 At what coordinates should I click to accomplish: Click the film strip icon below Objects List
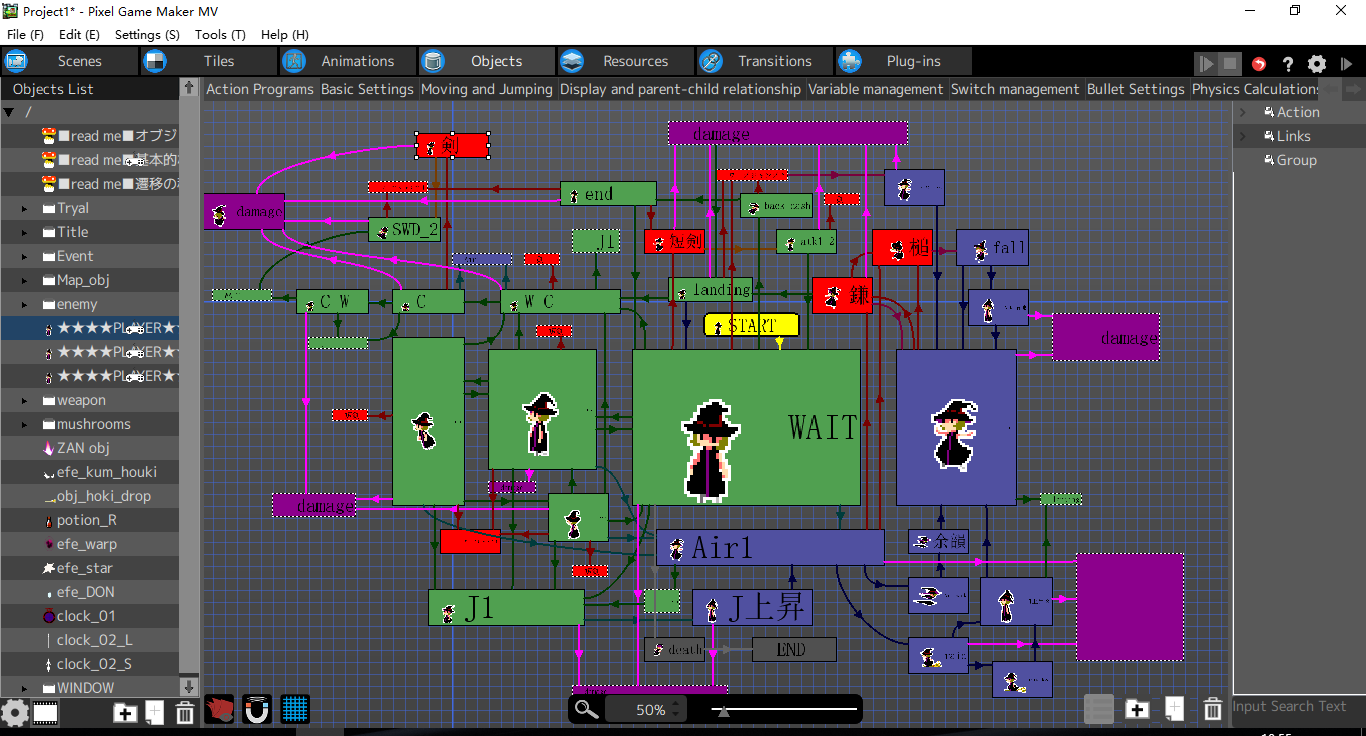coord(46,712)
